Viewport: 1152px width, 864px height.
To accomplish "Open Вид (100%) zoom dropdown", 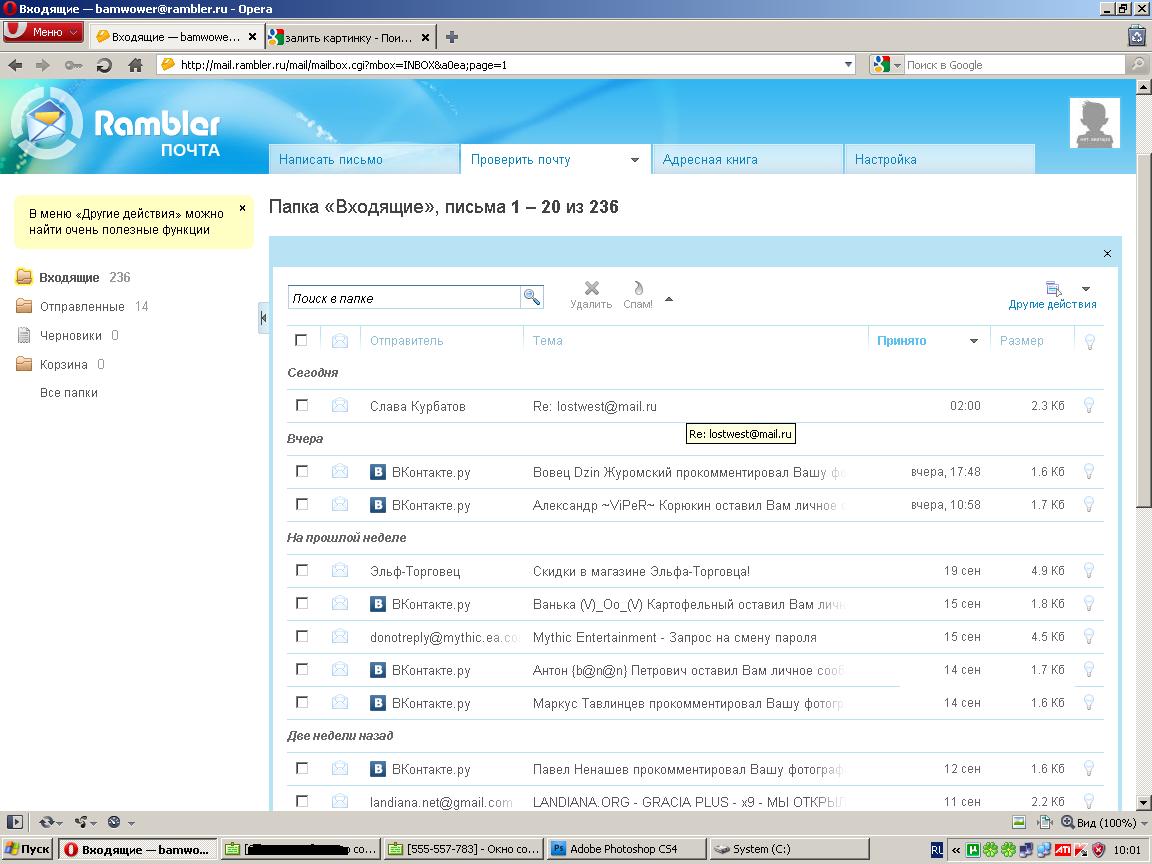I will 1105,822.
